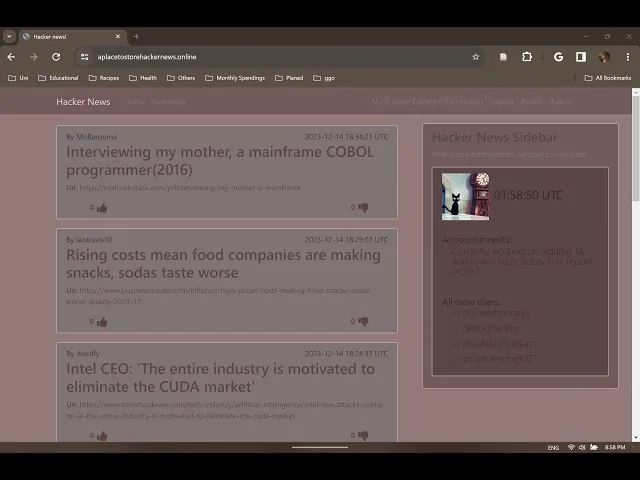Click Logout in the navbar
Viewport: 640px width, 480px height.
[502, 102]
